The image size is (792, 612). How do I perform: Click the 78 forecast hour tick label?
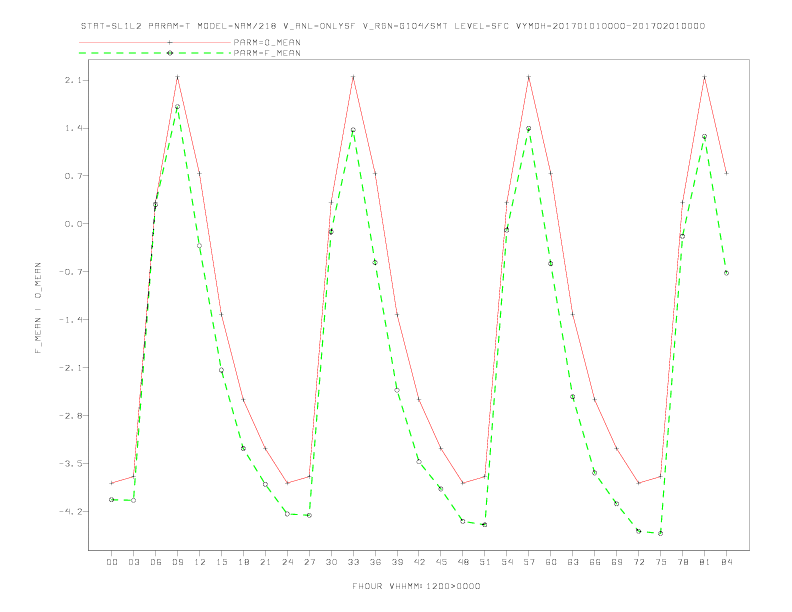682,562
